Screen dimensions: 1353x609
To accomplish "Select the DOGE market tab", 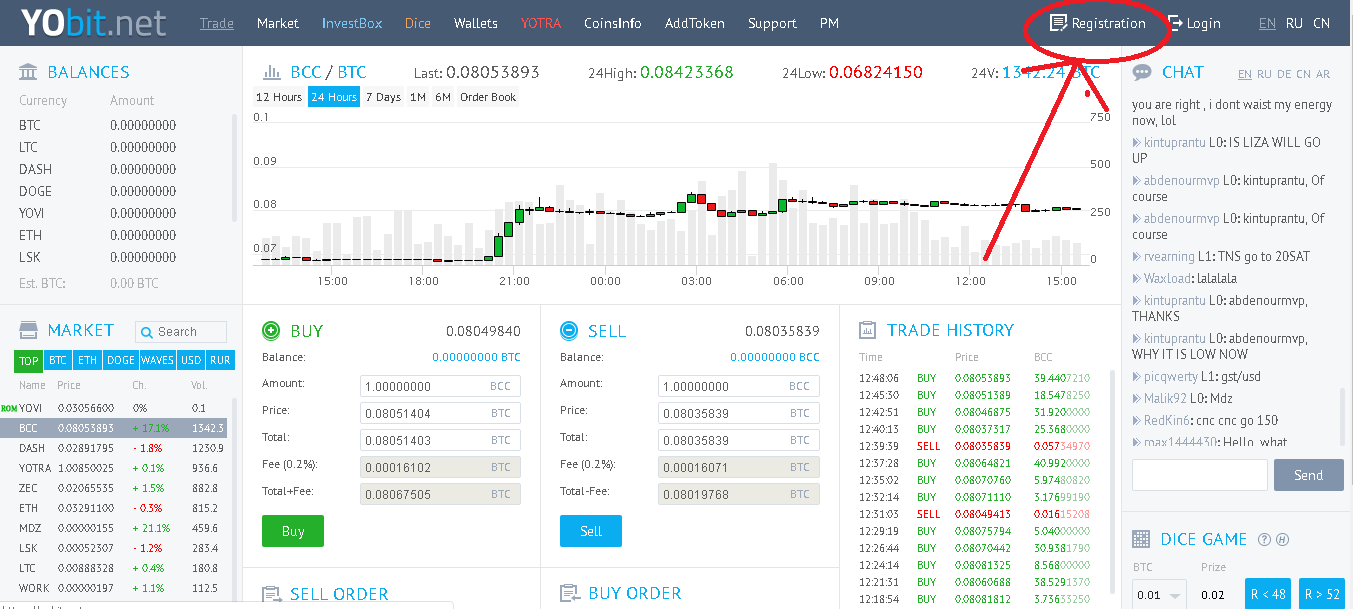I will pos(120,361).
